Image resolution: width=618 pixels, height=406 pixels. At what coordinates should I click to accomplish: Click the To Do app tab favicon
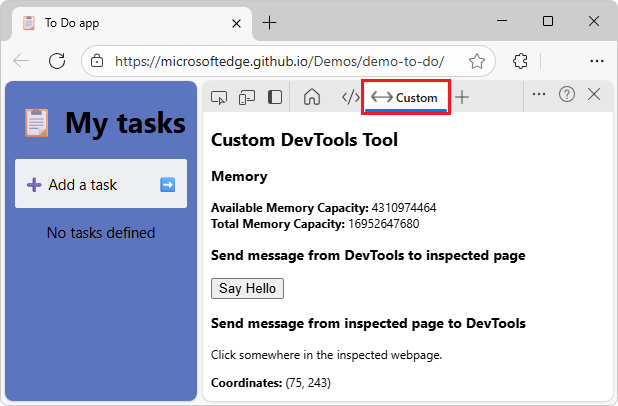(29, 23)
